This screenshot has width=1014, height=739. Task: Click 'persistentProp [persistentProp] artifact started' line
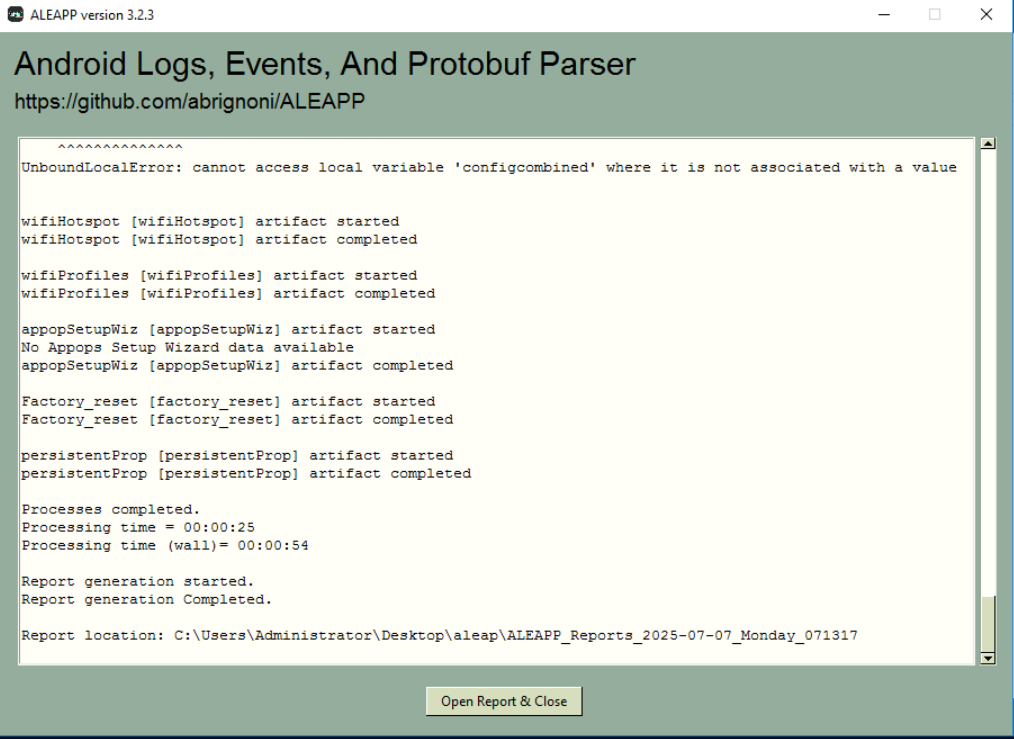237,456
